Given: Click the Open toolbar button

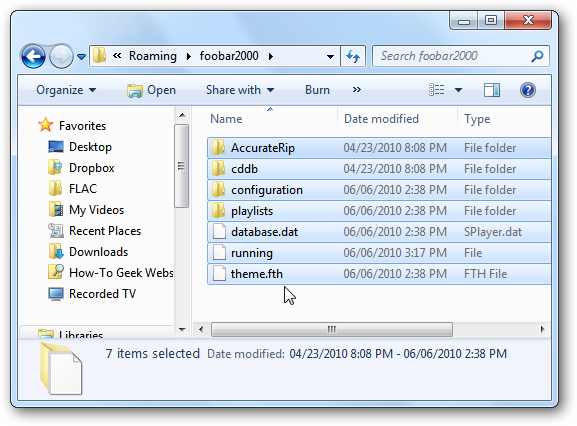Looking at the screenshot, I should [x=151, y=90].
